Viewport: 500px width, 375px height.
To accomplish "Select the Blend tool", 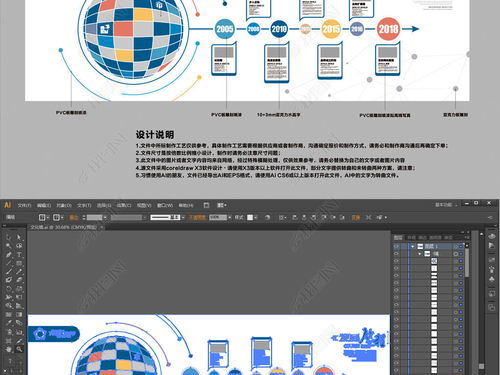I will 19,323.
